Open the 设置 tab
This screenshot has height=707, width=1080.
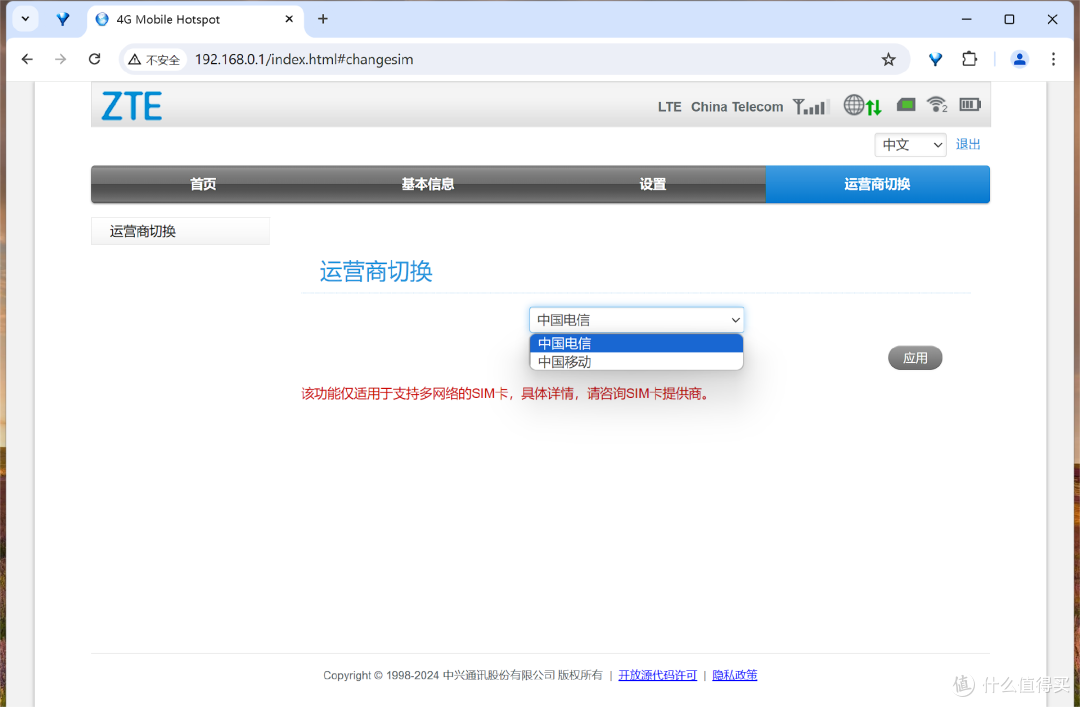652,184
